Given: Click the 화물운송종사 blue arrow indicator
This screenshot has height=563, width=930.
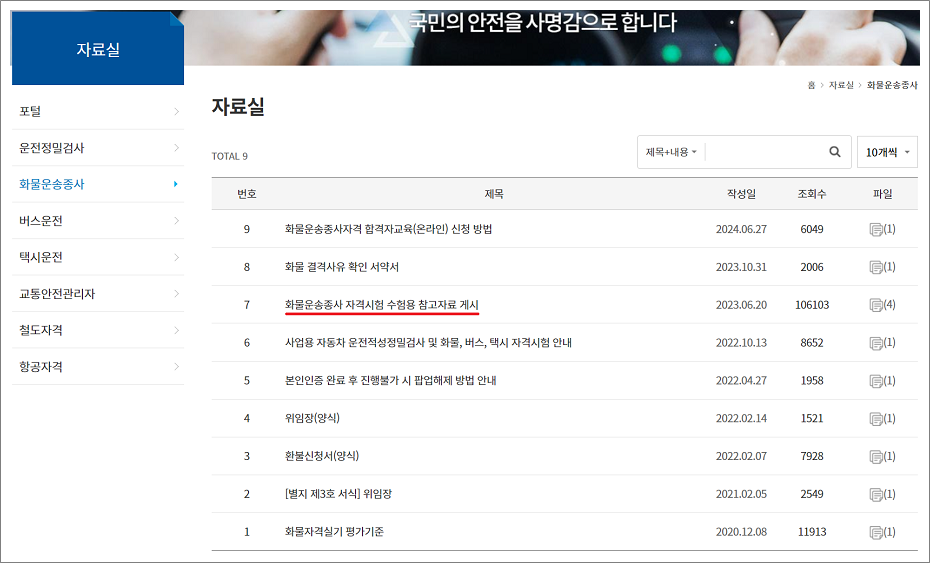Looking at the screenshot, I should (x=176, y=184).
